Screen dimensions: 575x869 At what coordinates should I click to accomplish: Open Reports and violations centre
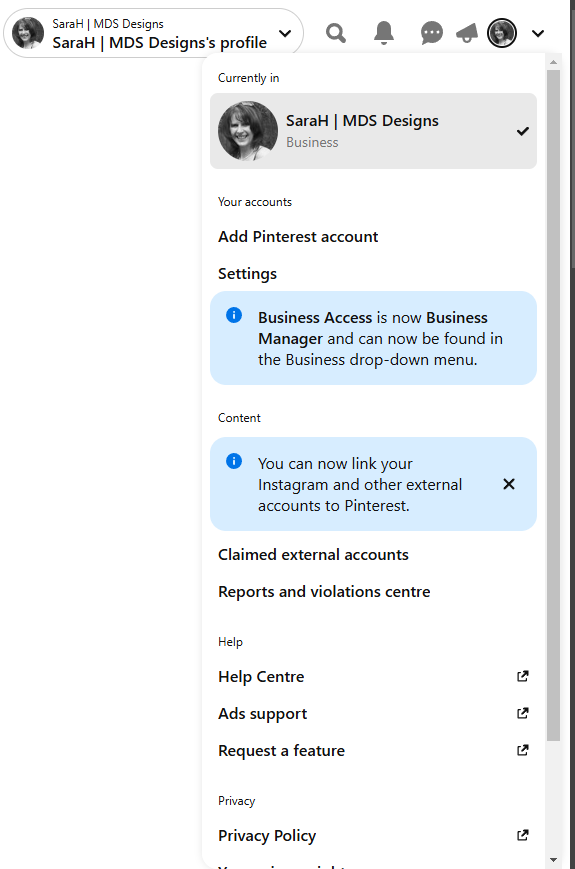(324, 592)
